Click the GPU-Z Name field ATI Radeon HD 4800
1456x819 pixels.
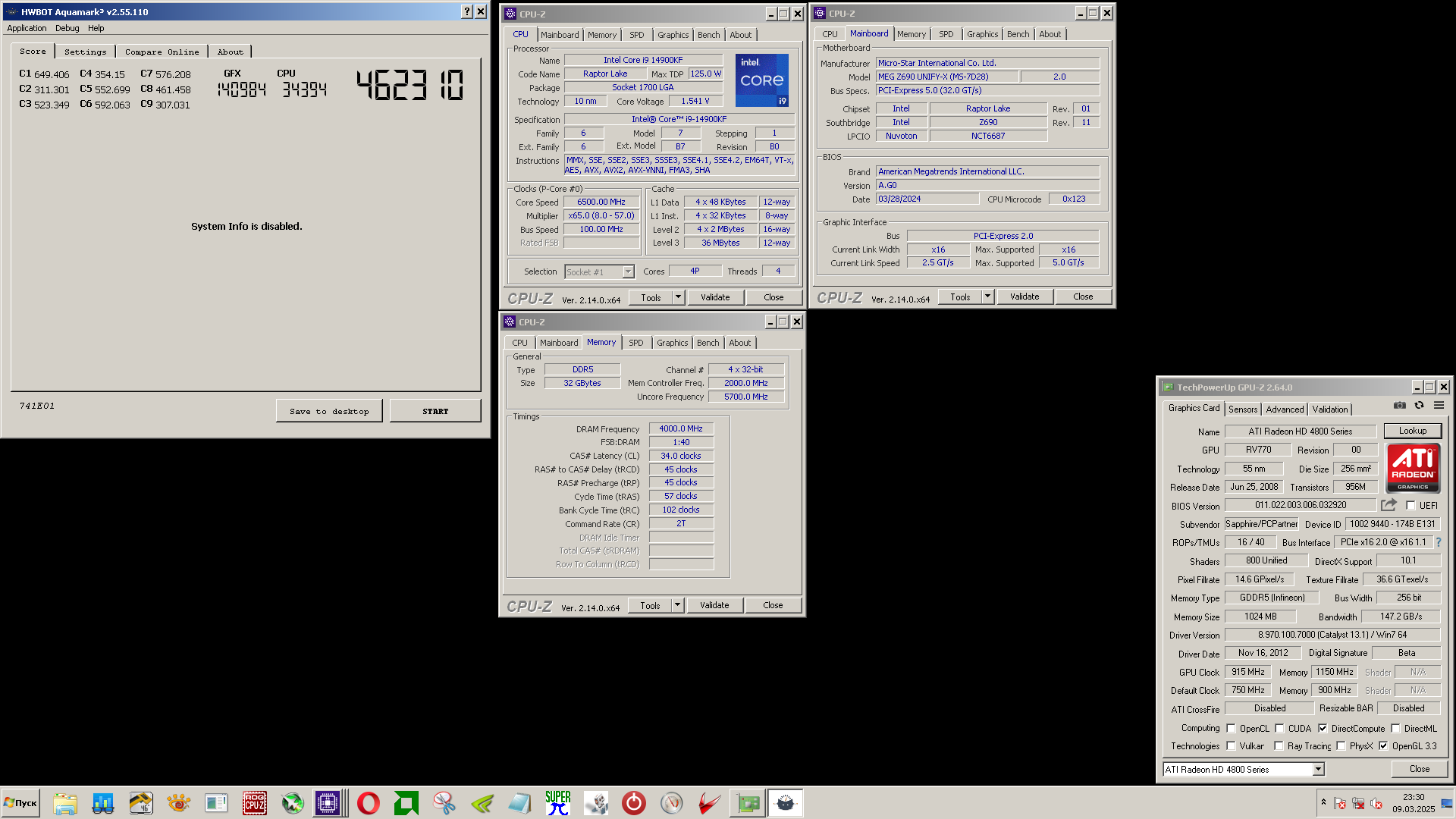(x=1300, y=431)
